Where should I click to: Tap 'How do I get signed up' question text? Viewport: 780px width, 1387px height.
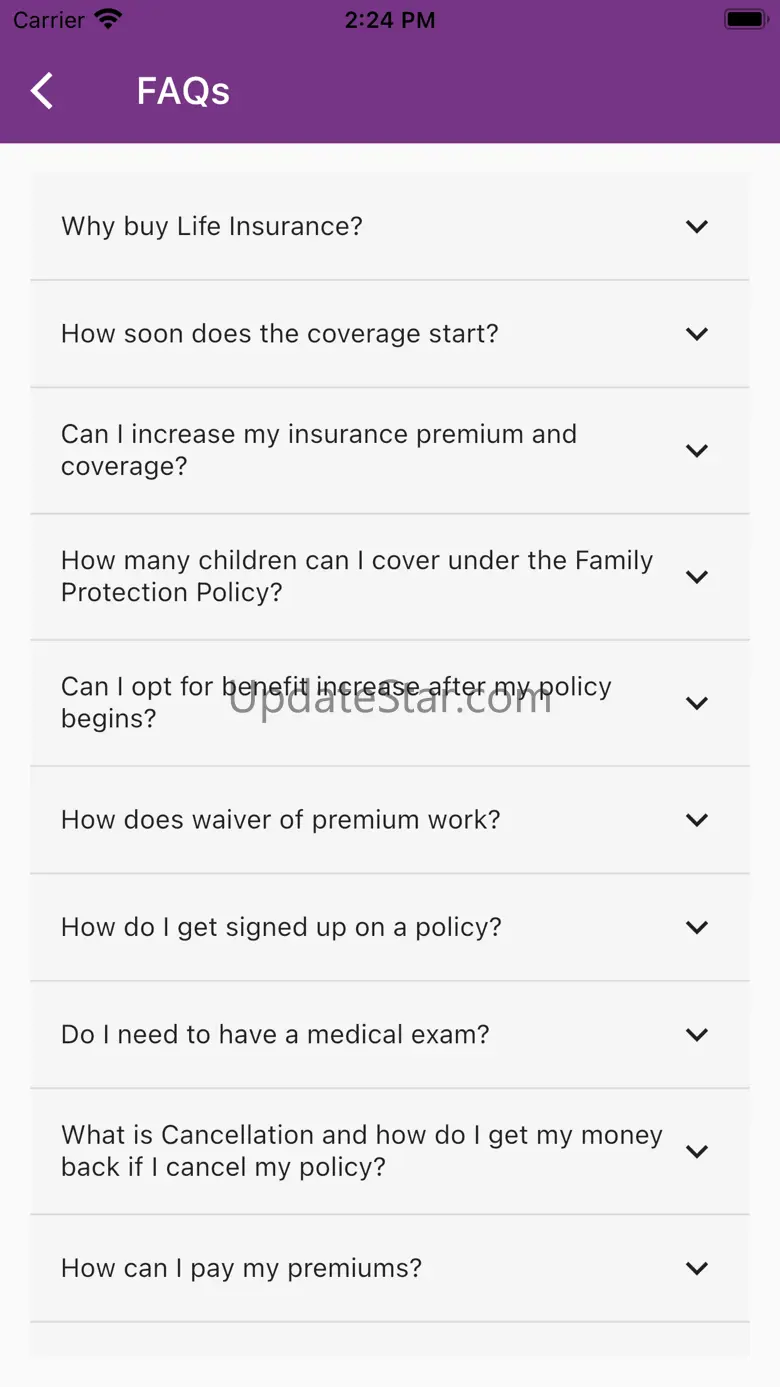(282, 927)
